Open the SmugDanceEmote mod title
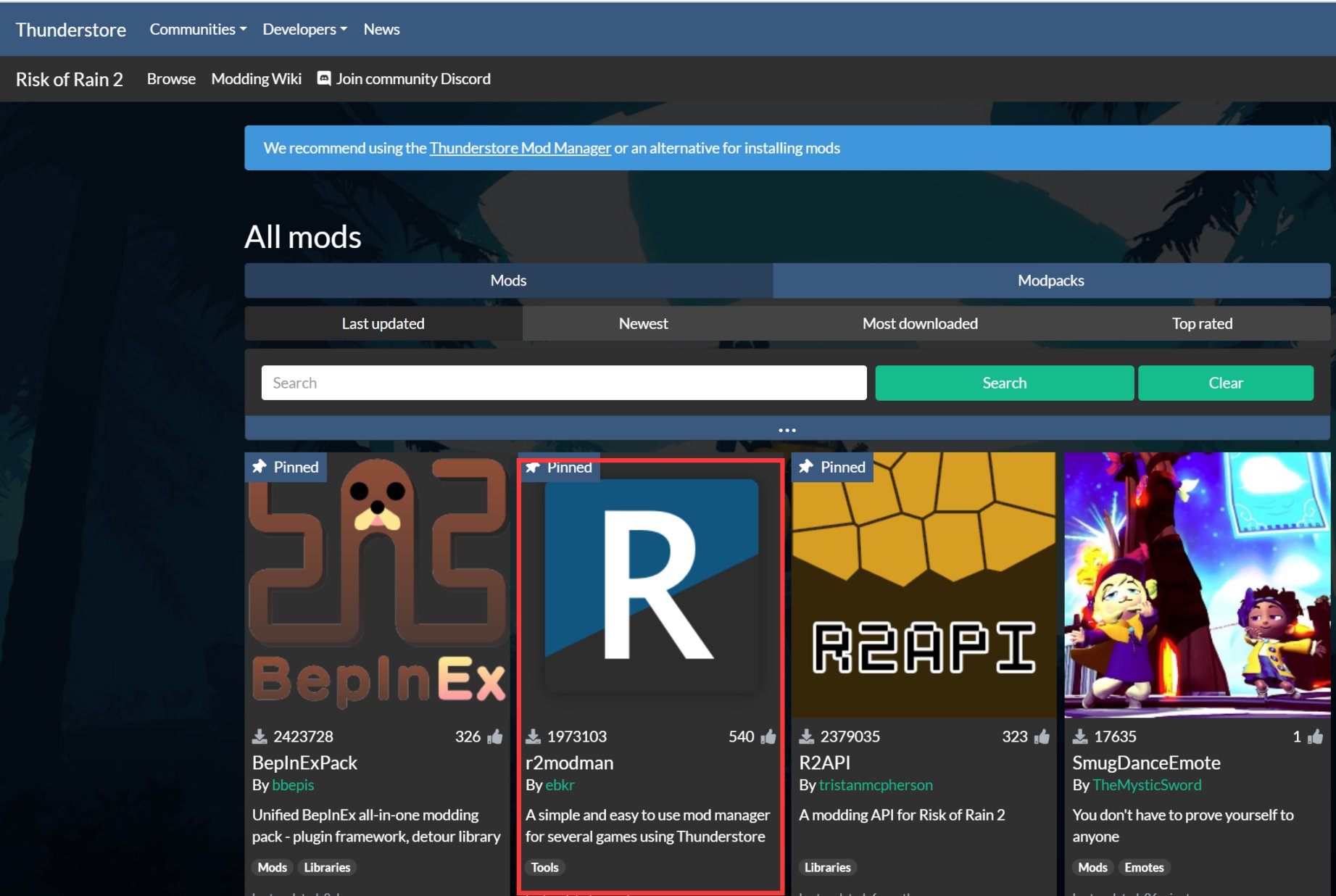 pyautogui.click(x=1146, y=763)
